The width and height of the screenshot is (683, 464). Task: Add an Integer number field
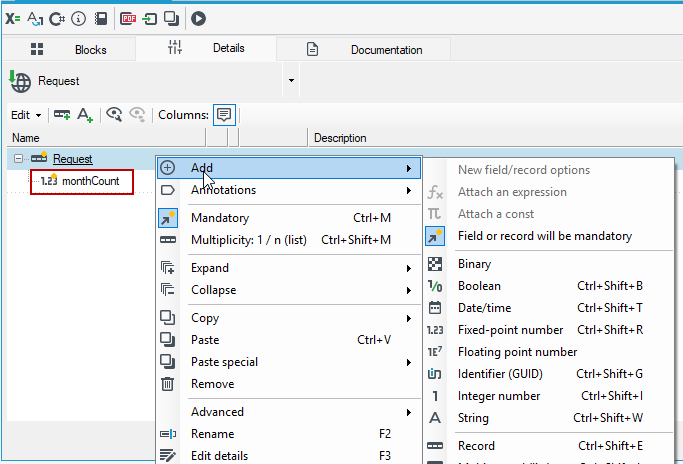click(549, 396)
